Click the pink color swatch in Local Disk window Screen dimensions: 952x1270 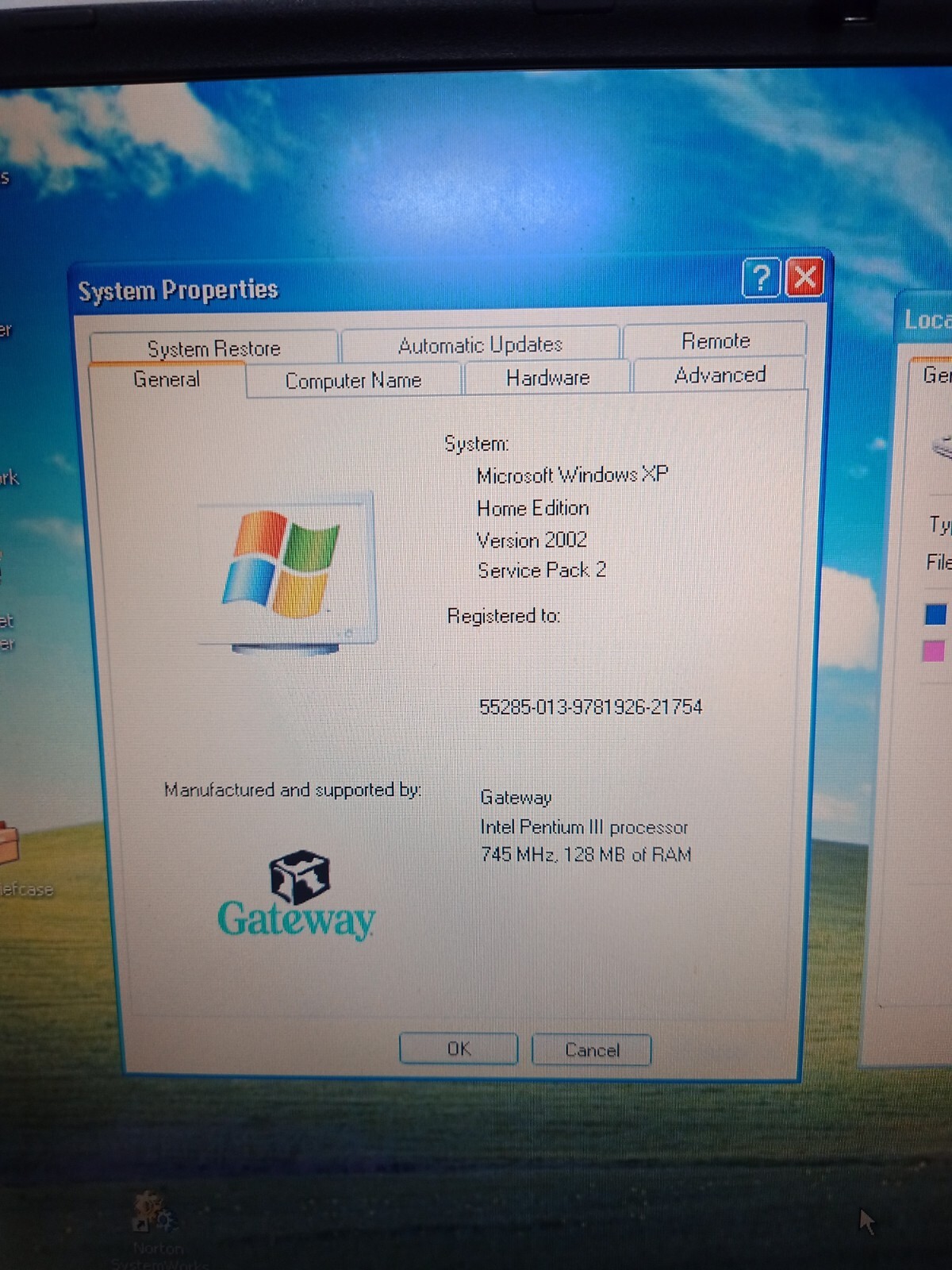pyautogui.click(x=934, y=651)
